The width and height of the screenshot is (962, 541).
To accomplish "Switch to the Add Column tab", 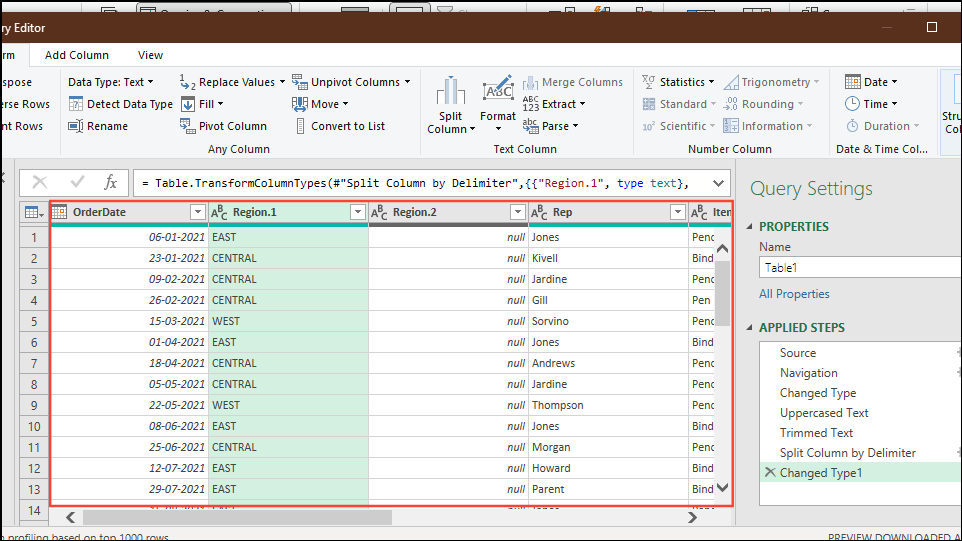I will point(77,55).
